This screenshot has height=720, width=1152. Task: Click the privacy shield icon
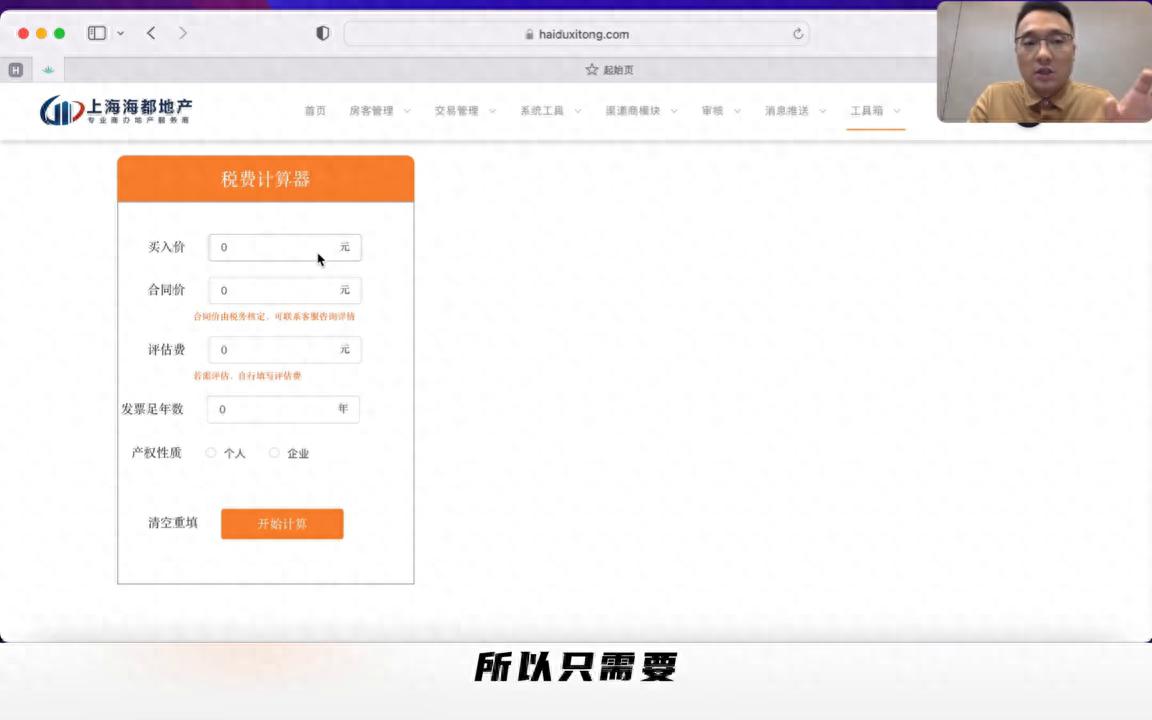[x=323, y=33]
